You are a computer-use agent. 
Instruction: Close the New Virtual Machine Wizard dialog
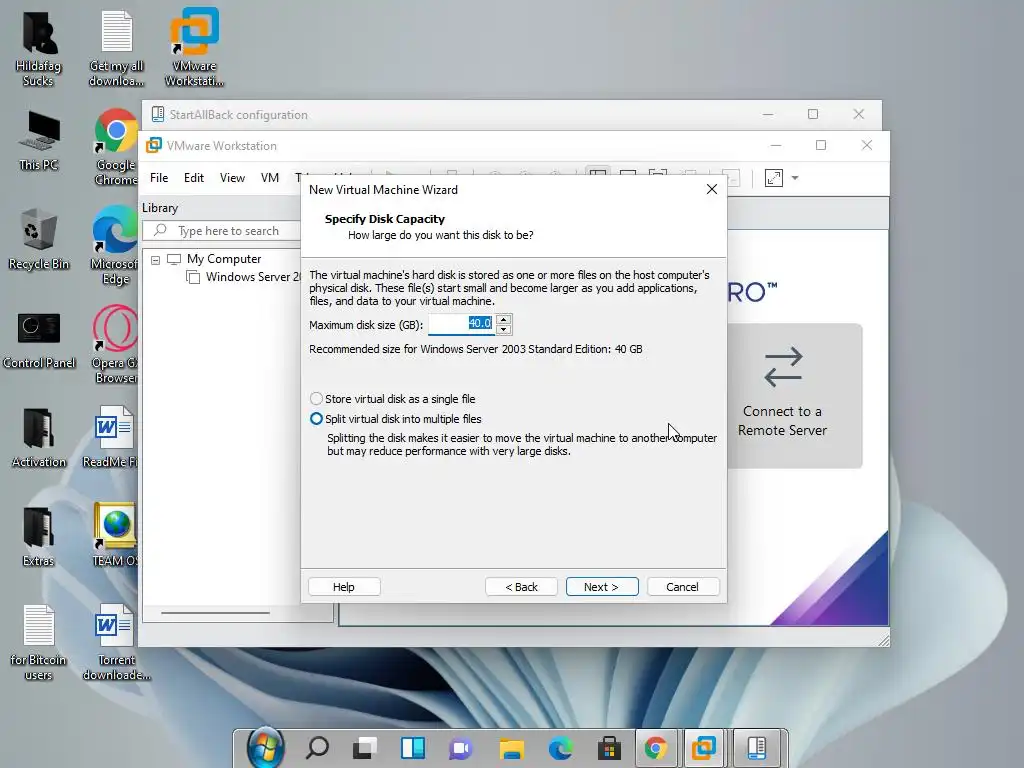click(712, 189)
